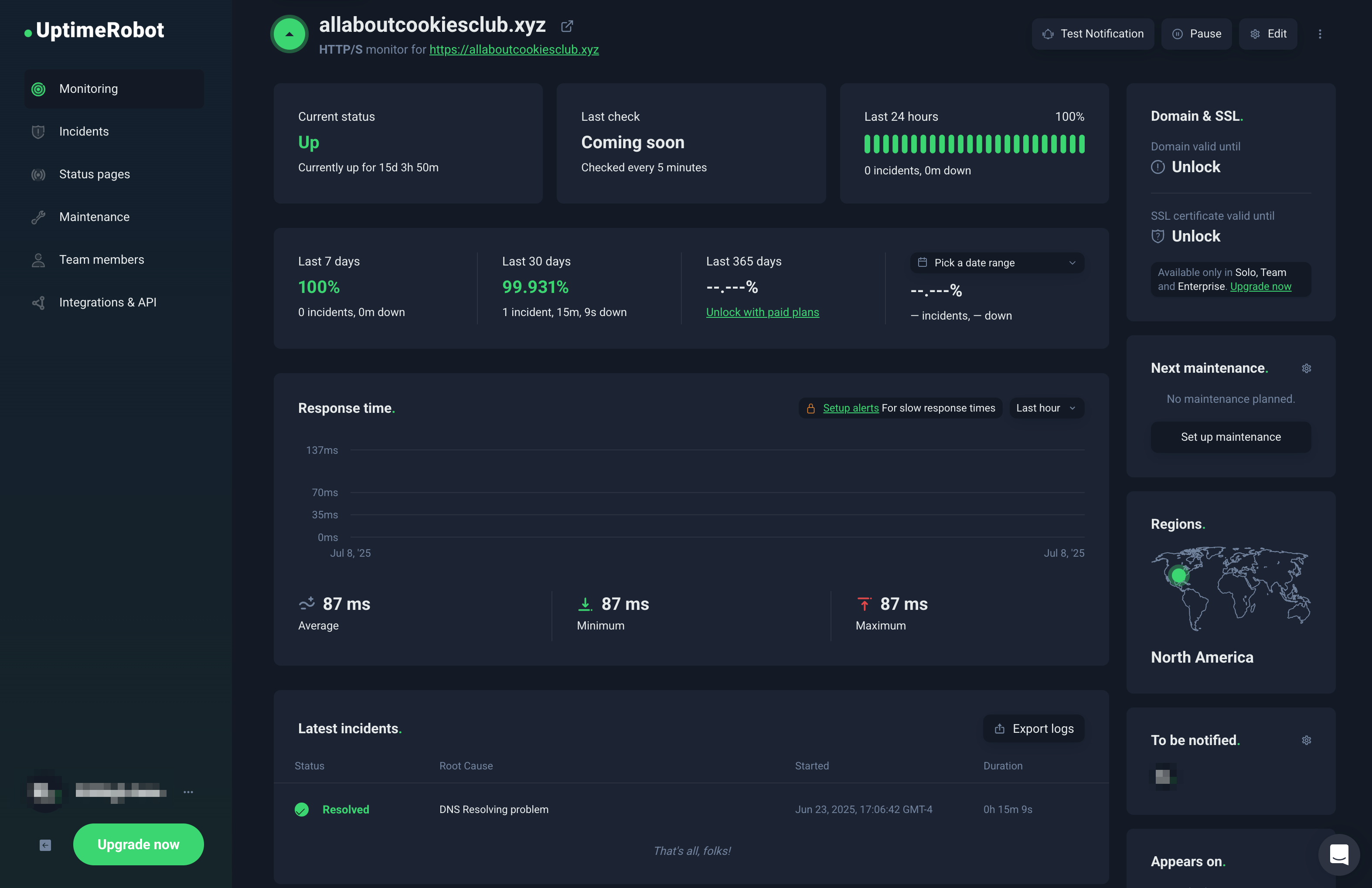
Task: Click Setup alerts link
Action: click(850, 408)
